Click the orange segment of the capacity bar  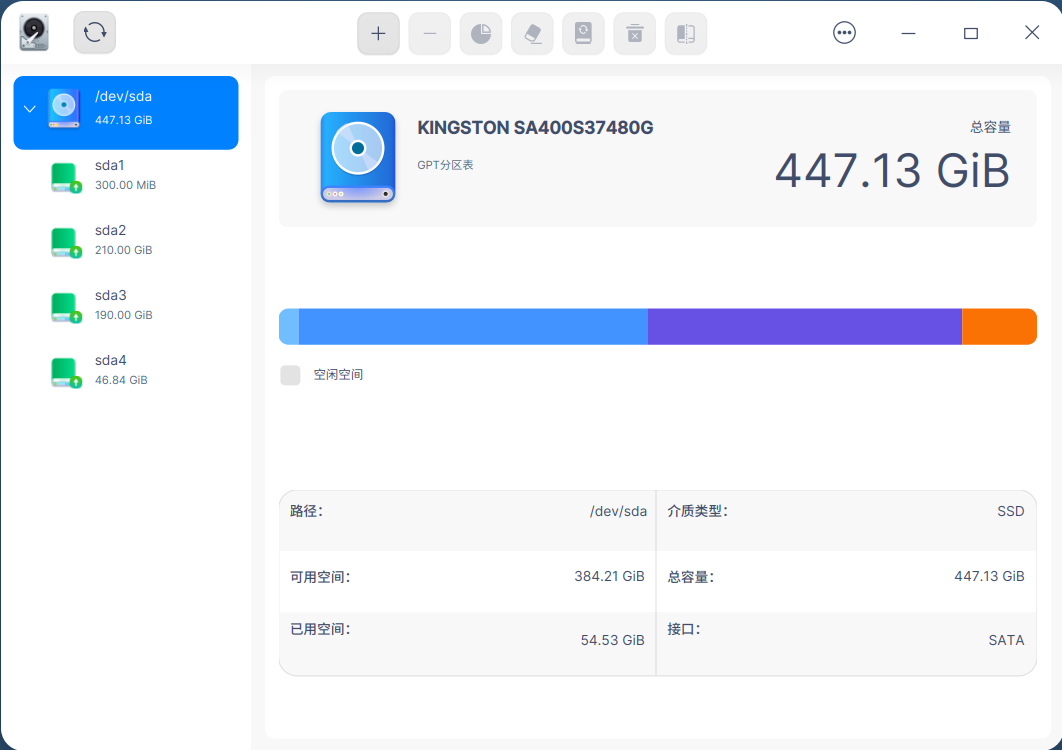pyautogui.click(x=998, y=326)
